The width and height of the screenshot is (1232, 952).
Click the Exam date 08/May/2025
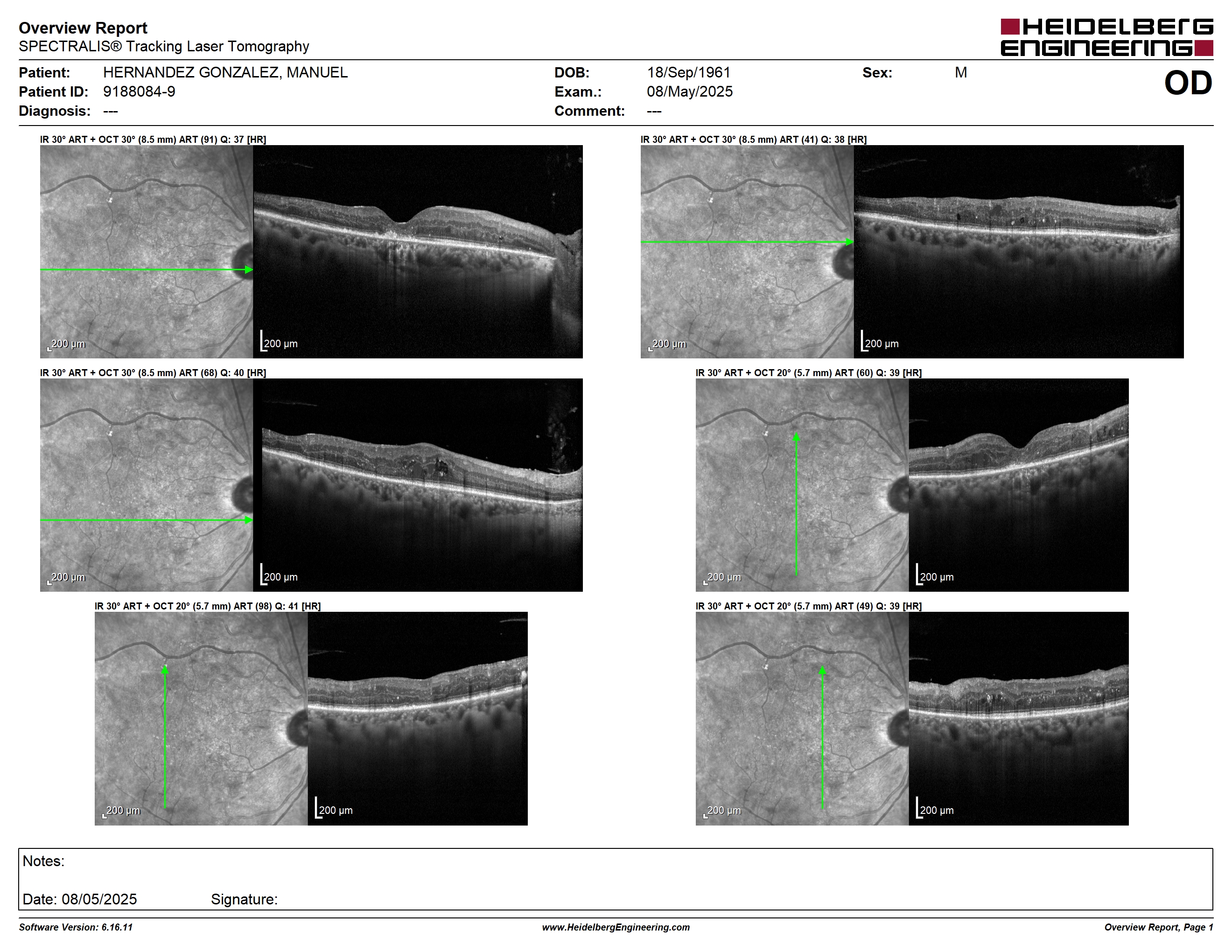[689, 91]
